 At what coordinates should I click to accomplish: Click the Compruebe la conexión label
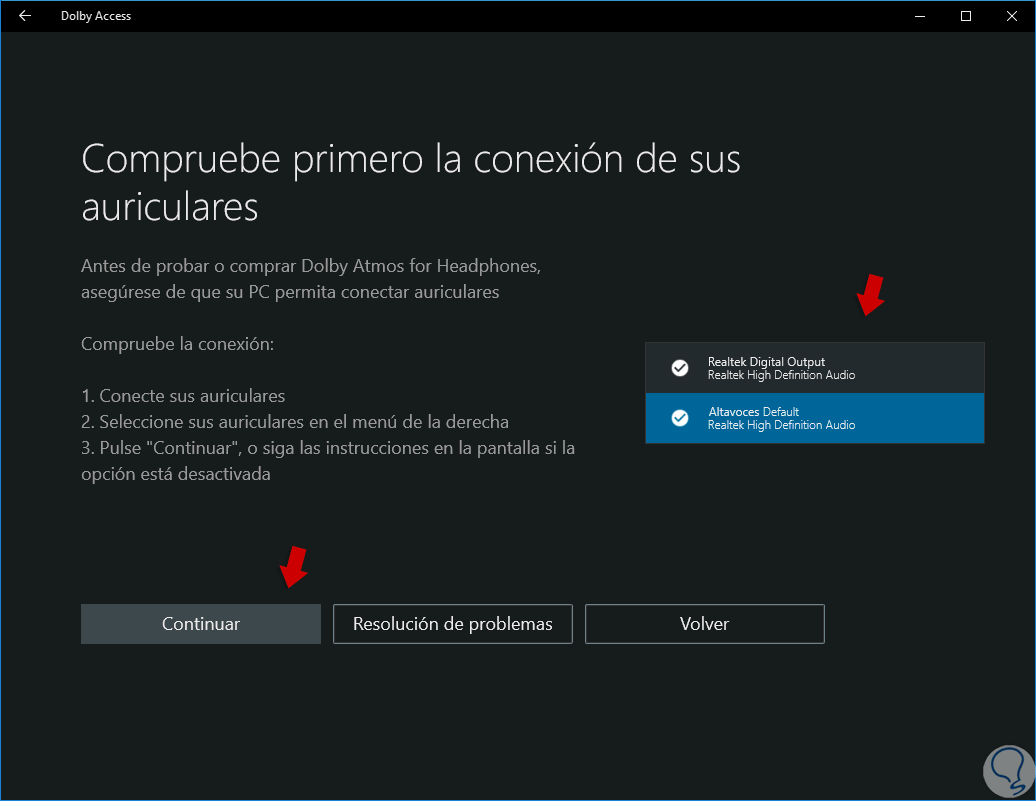click(x=177, y=344)
